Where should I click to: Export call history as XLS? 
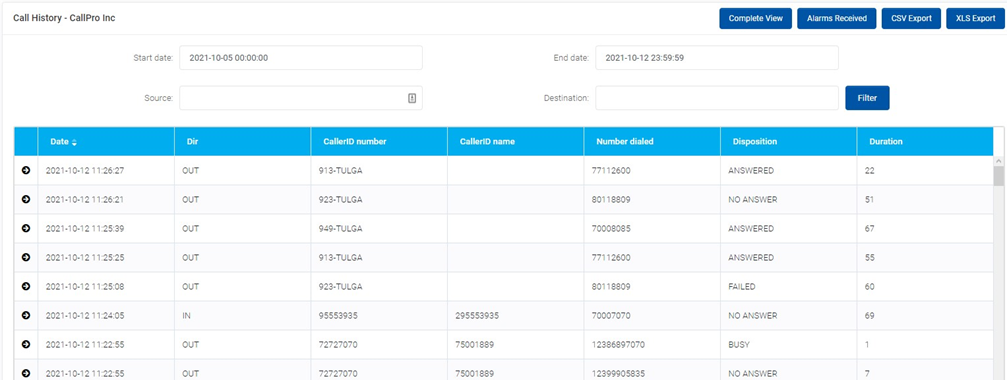pyautogui.click(x=975, y=19)
